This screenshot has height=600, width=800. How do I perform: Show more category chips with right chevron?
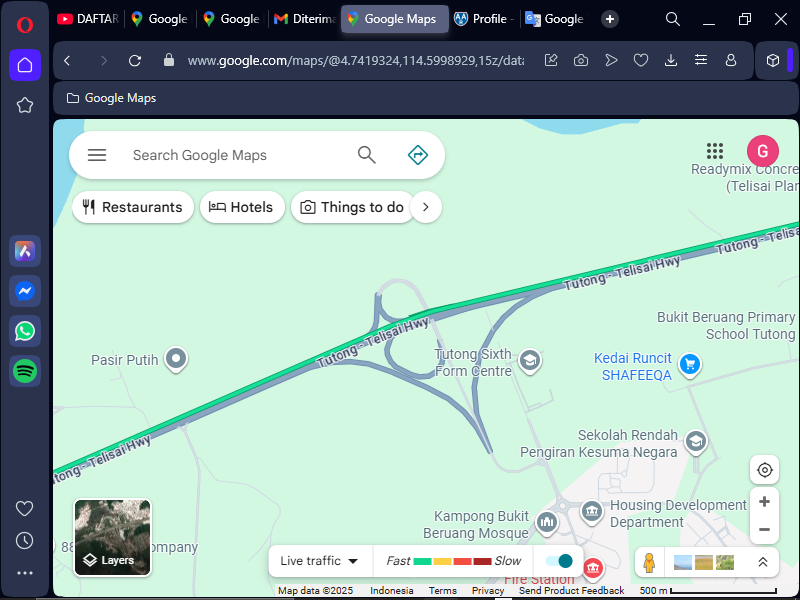(x=426, y=207)
